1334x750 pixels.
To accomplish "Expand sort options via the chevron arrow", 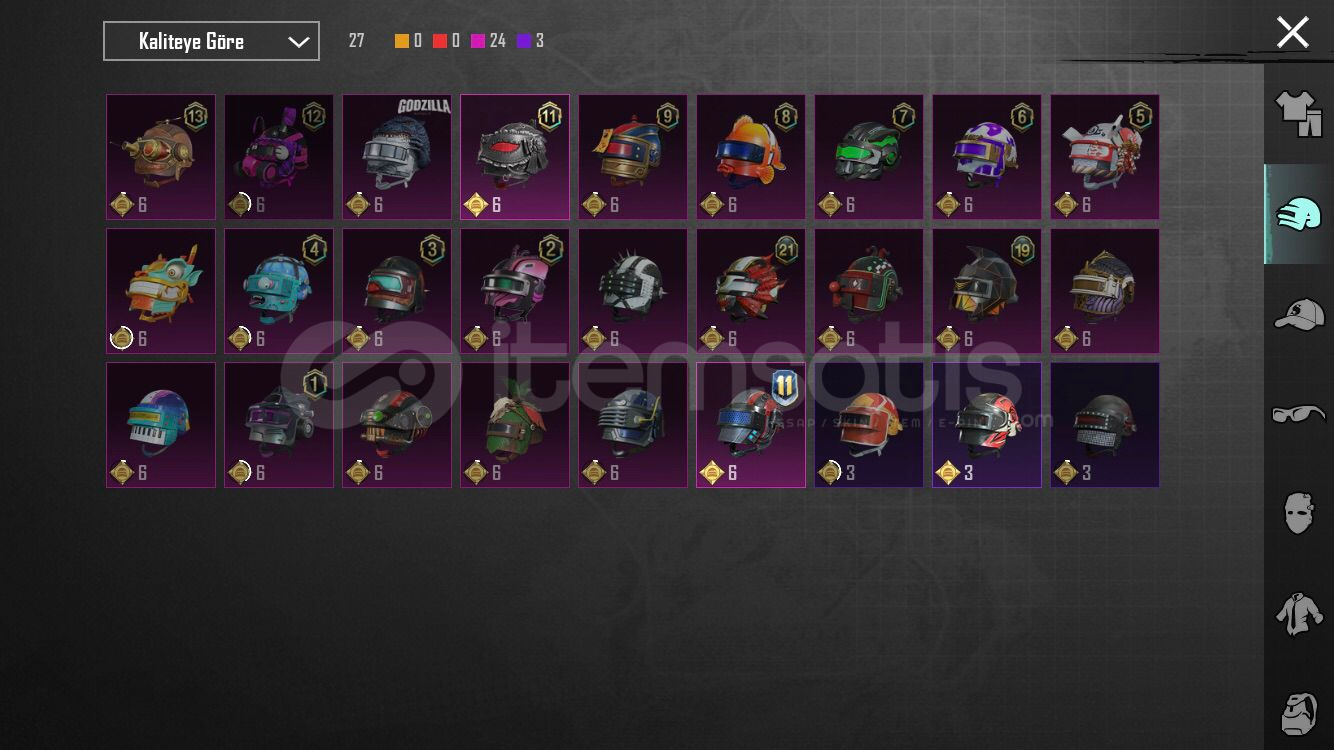I will click(x=298, y=42).
